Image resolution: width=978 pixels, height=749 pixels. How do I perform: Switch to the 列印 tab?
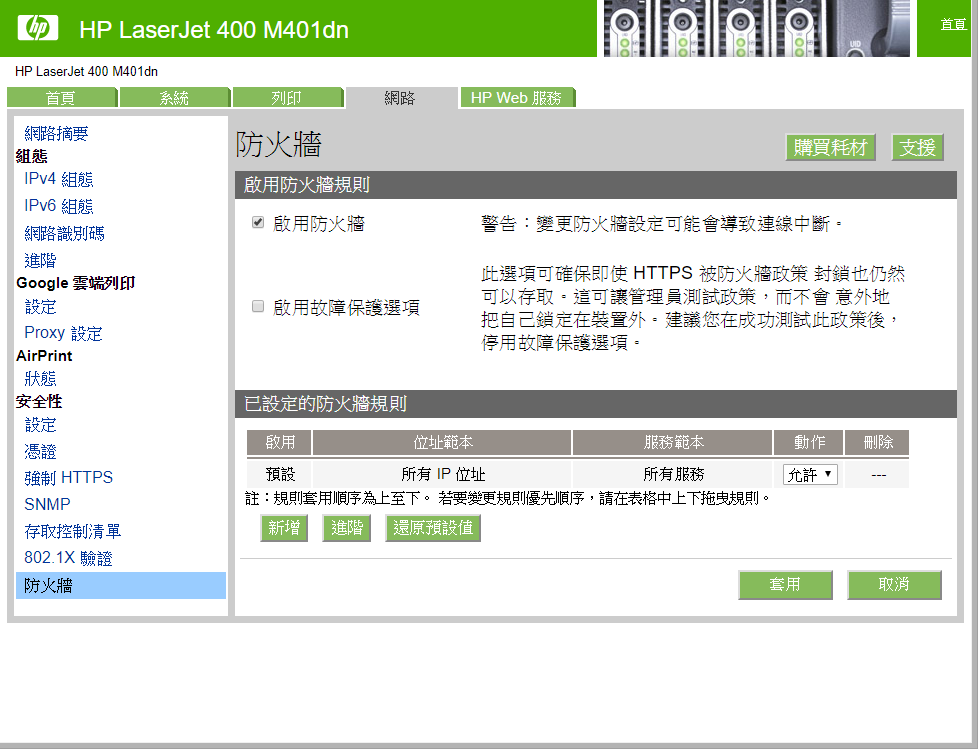point(287,98)
